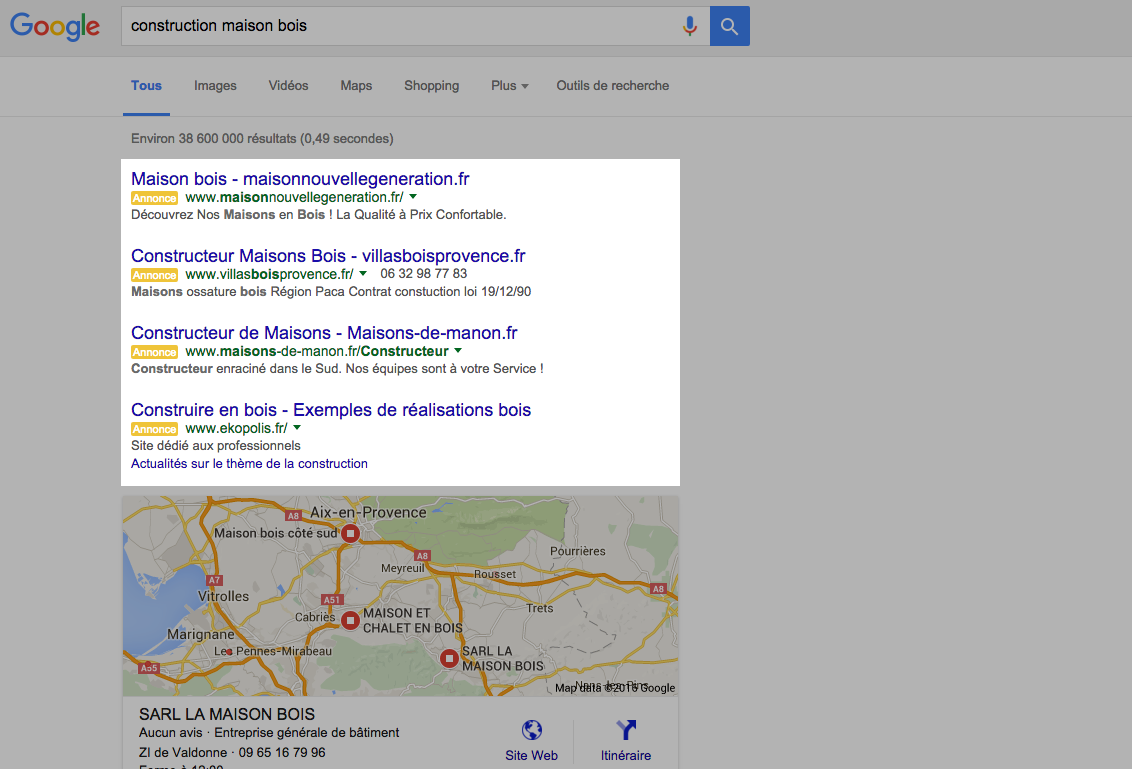Go to the Maps tab

point(356,85)
